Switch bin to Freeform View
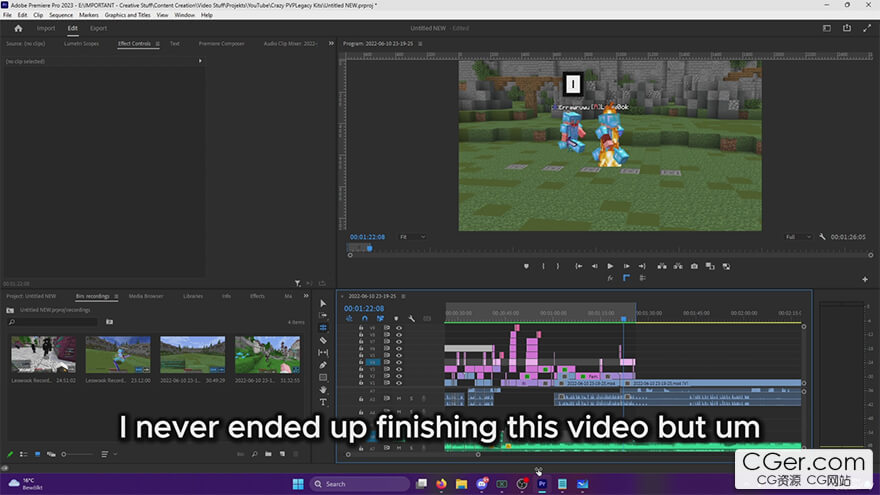The width and height of the screenshot is (880, 495). coord(51,454)
